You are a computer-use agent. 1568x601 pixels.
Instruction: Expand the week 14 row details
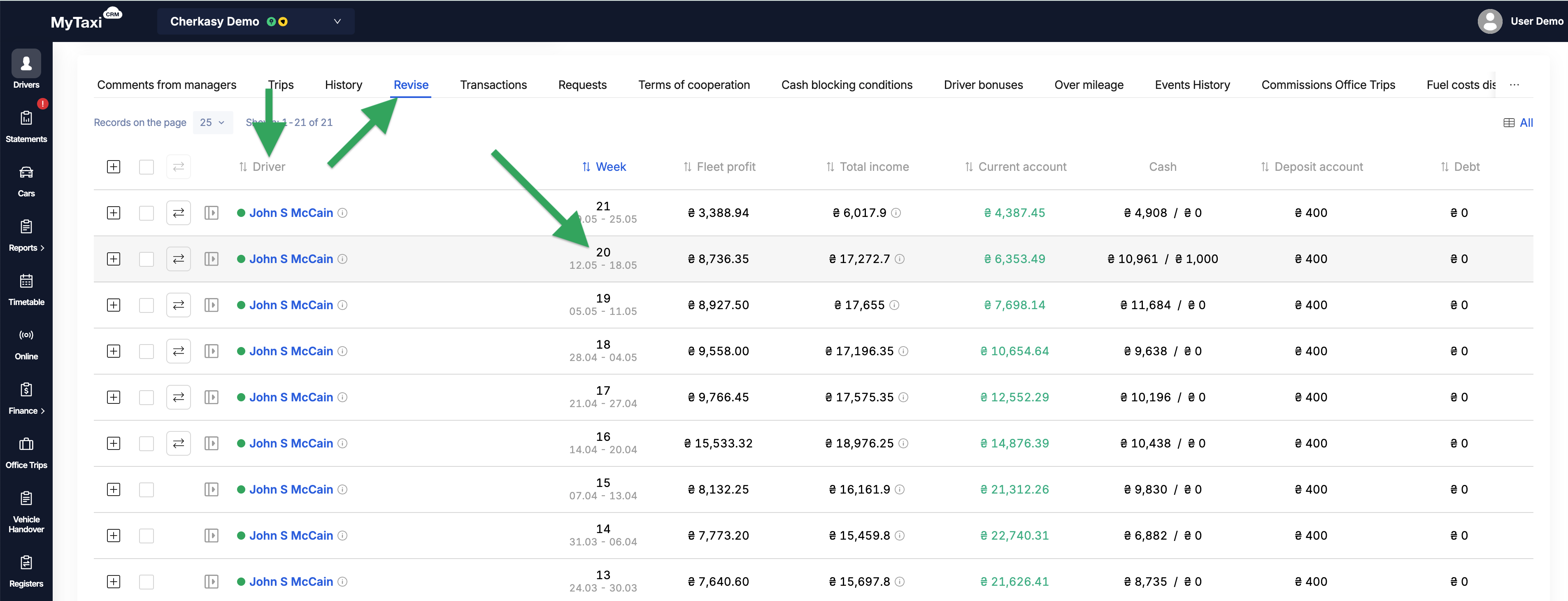click(x=113, y=536)
